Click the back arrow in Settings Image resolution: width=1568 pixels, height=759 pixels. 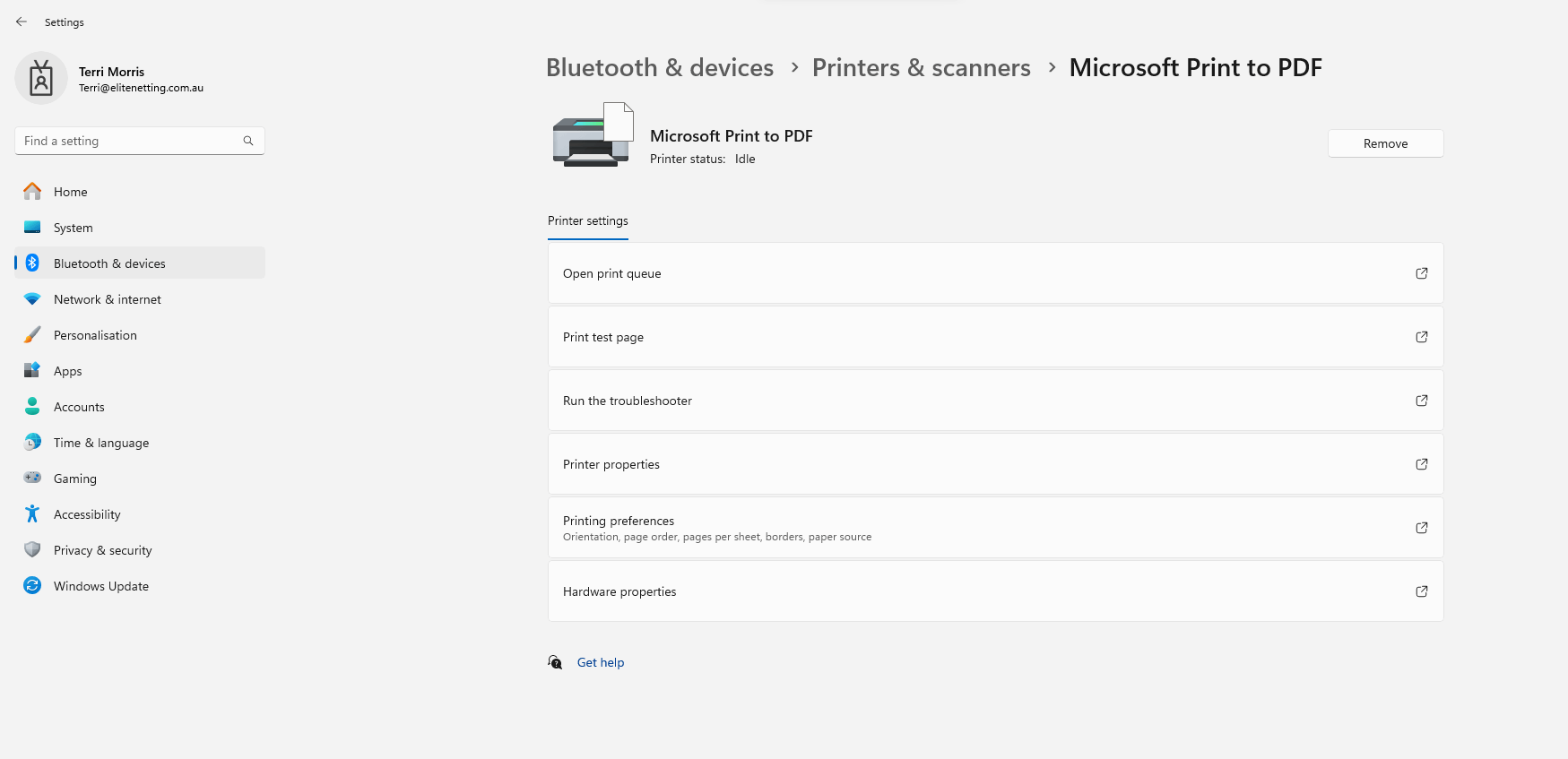[x=22, y=22]
